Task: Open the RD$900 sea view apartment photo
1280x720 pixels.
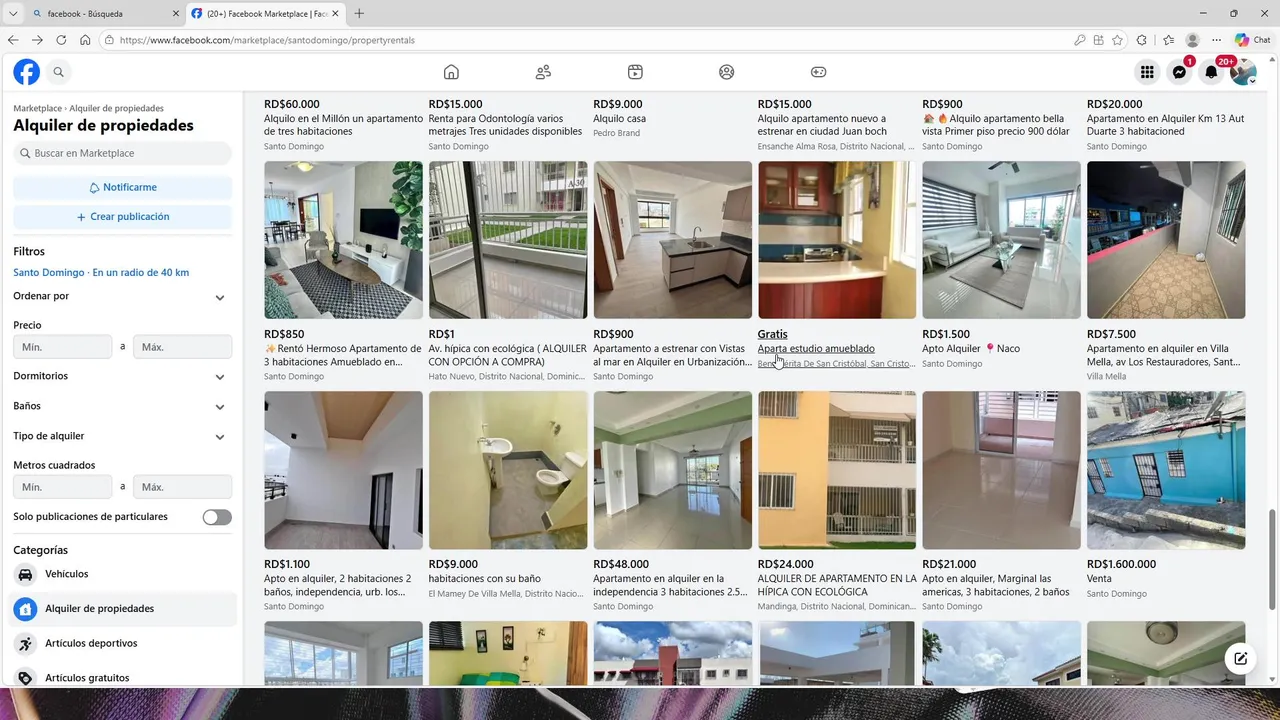Action: pos(672,240)
